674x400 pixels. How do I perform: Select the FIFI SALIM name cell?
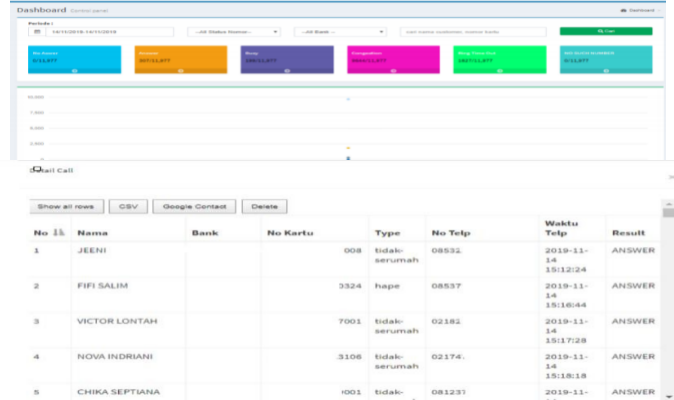click(x=102, y=286)
